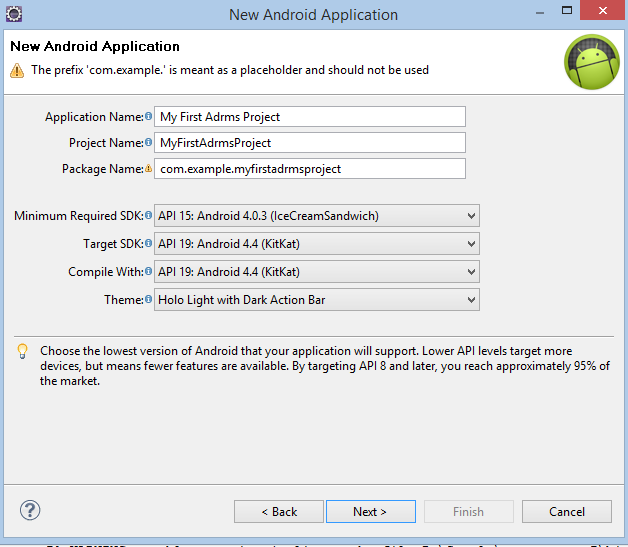Click the Project Name text field

(310, 143)
